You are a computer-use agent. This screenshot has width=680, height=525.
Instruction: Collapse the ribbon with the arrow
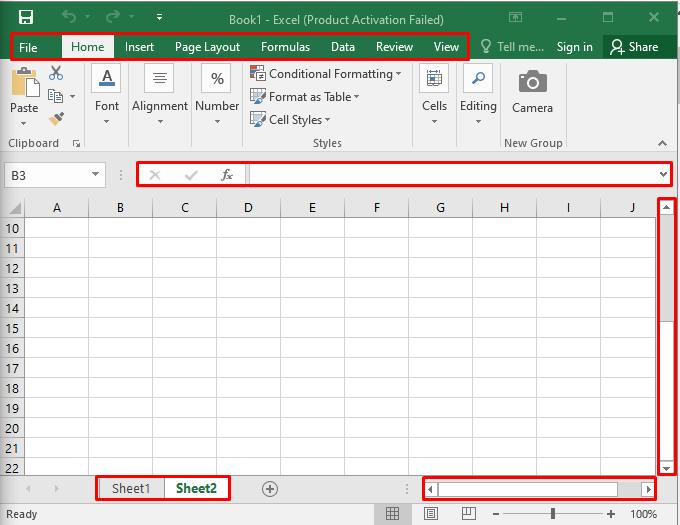662,143
